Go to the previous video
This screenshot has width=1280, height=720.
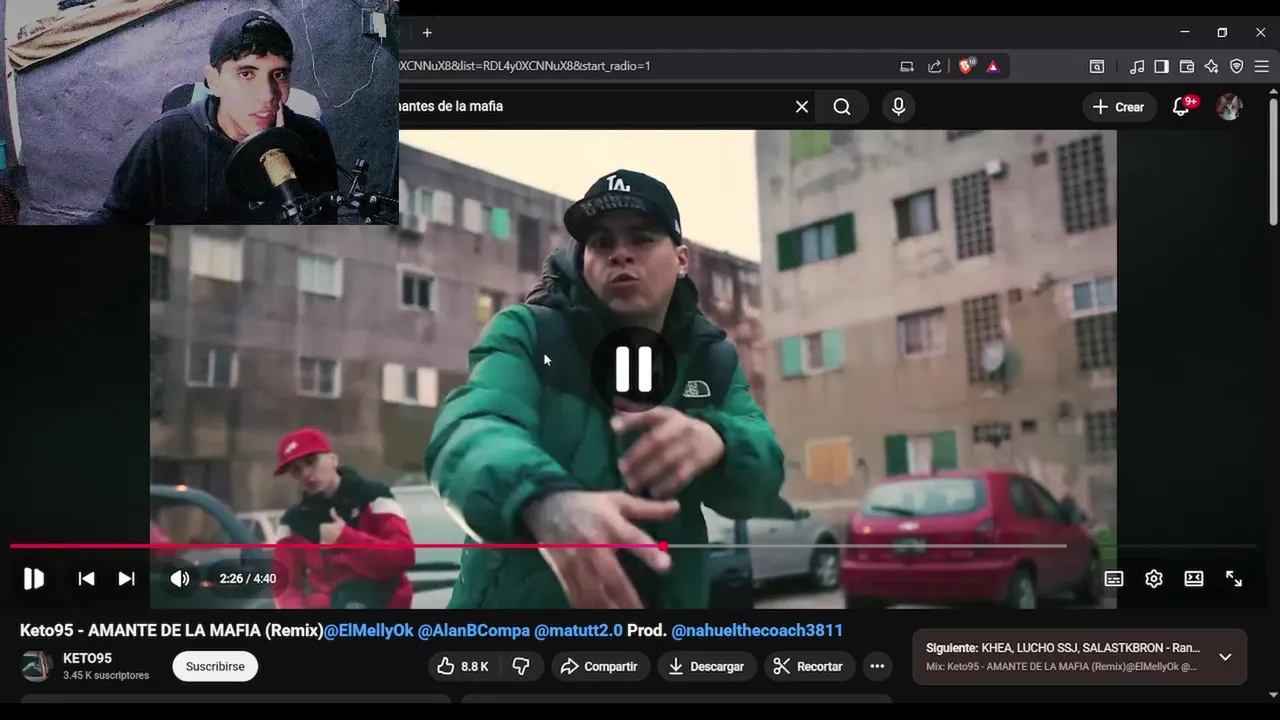87,578
